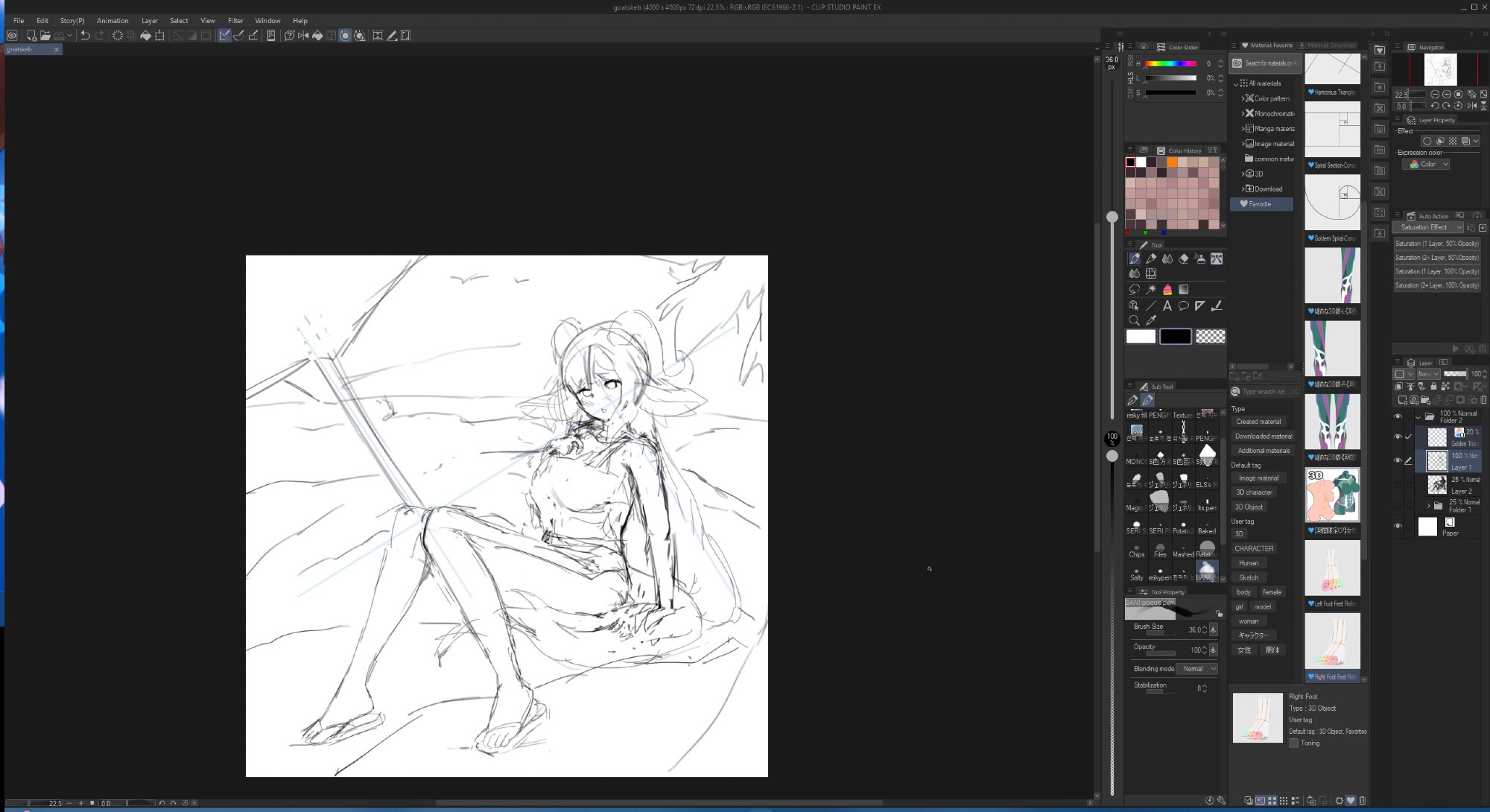Click the delete layer trash icon
Image resolution: width=1490 pixels, height=812 pixels.
(1483, 400)
